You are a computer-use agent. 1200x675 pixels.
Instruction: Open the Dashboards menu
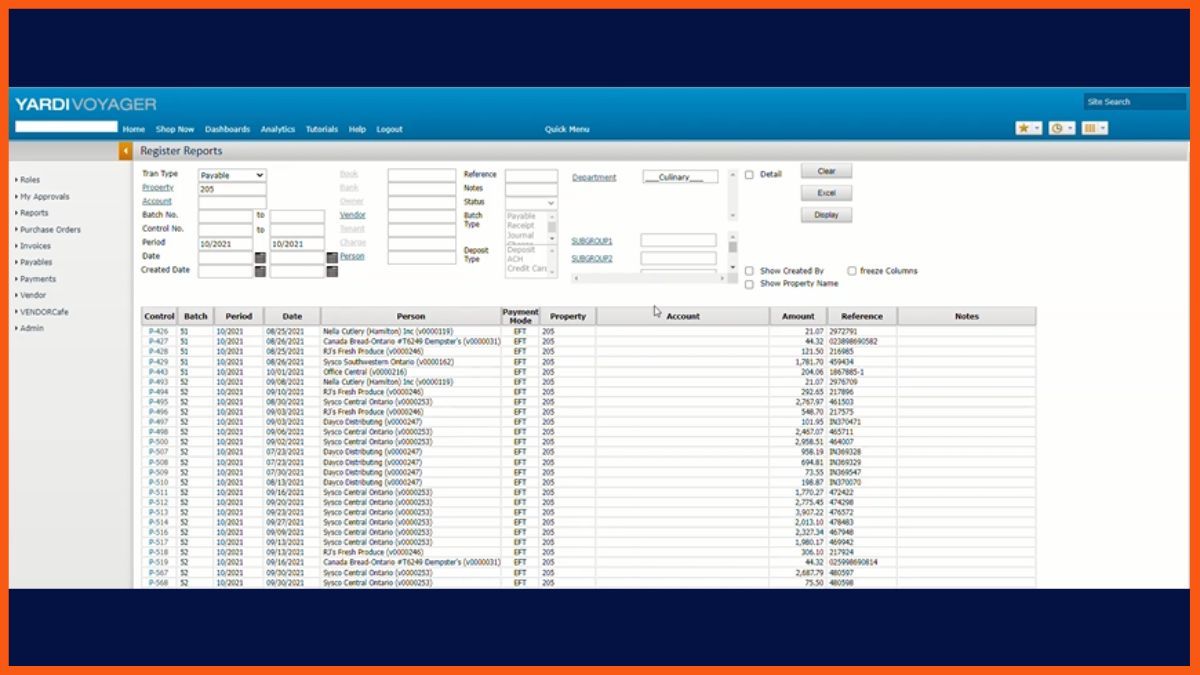click(x=227, y=129)
